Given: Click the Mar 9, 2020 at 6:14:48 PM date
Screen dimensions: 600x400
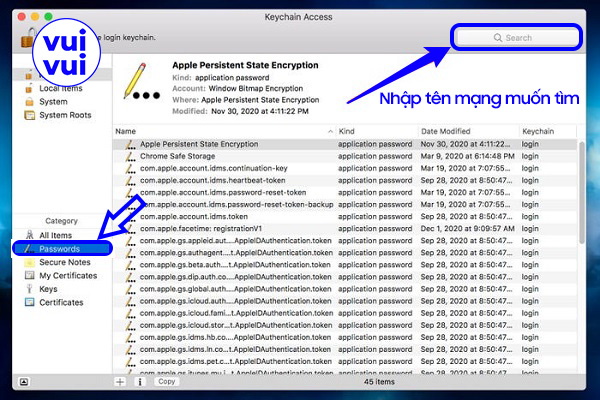Looking at the screenshot, I should click(468, 156).
